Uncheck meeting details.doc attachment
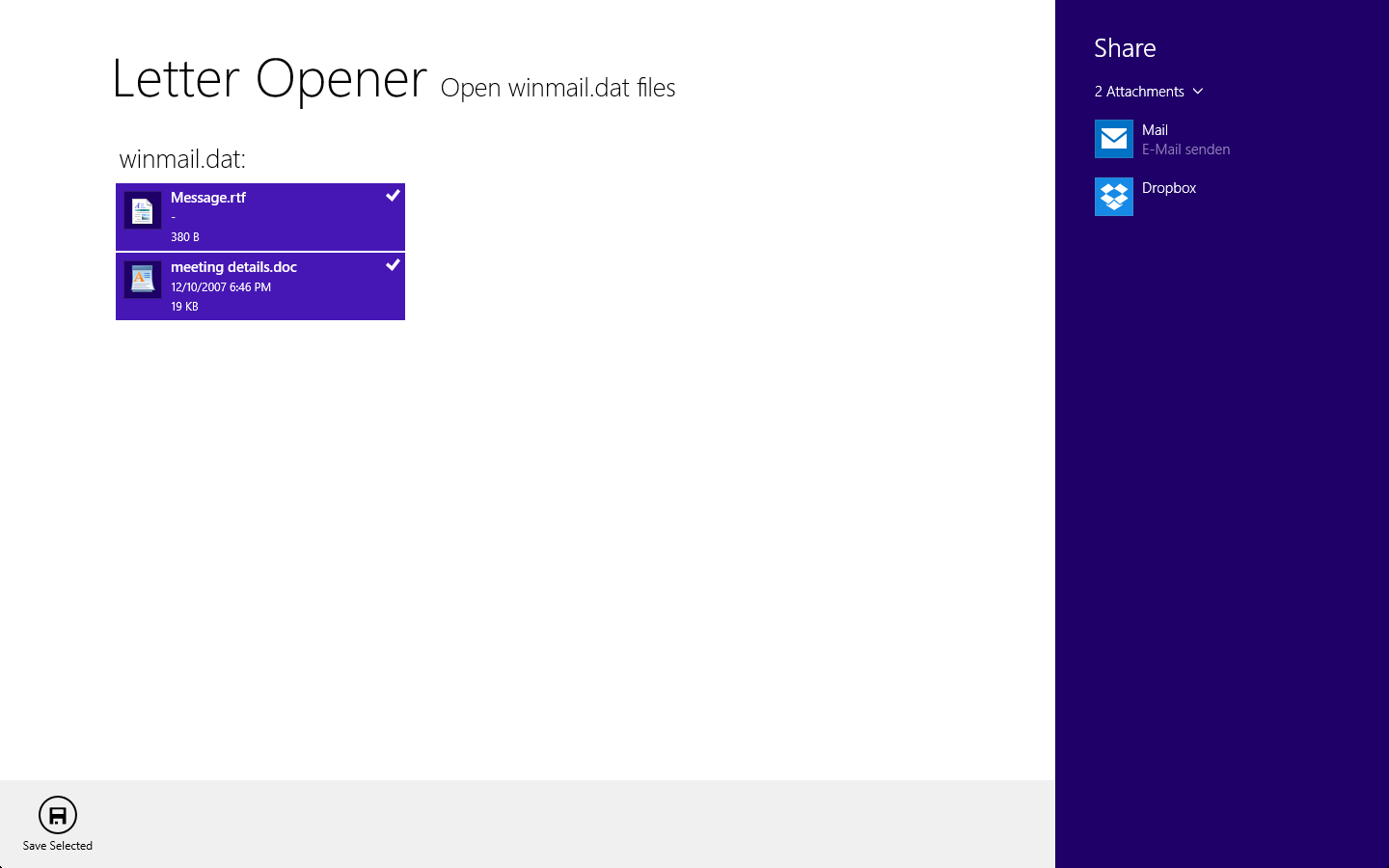Image resolution: width=1389 pixels, height=868 pixels. pyautogui.click(x=393, y=264)
